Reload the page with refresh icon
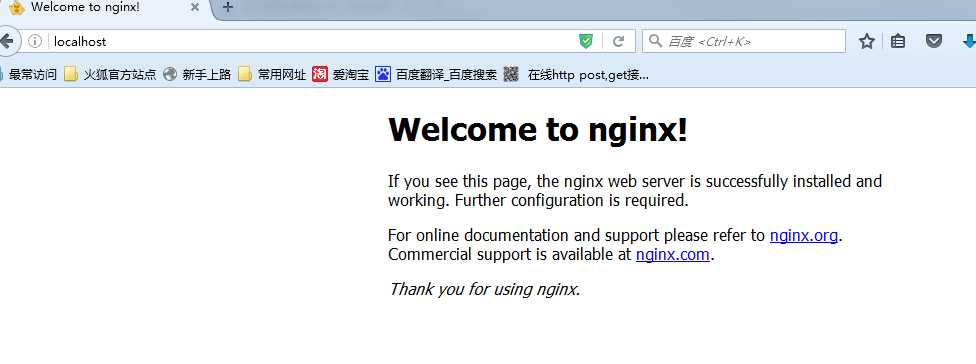This screenshot has height=364, width=976. (x=618, y=42)
